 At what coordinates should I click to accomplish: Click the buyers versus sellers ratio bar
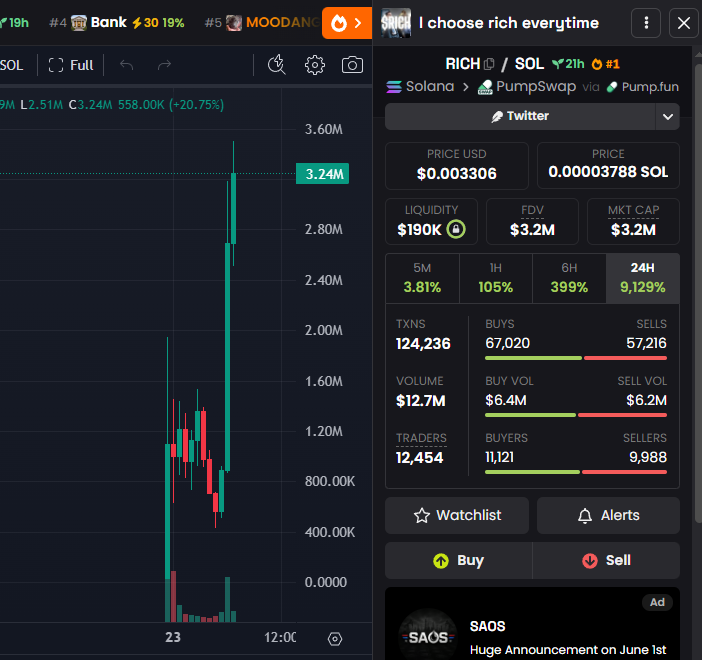576,472
